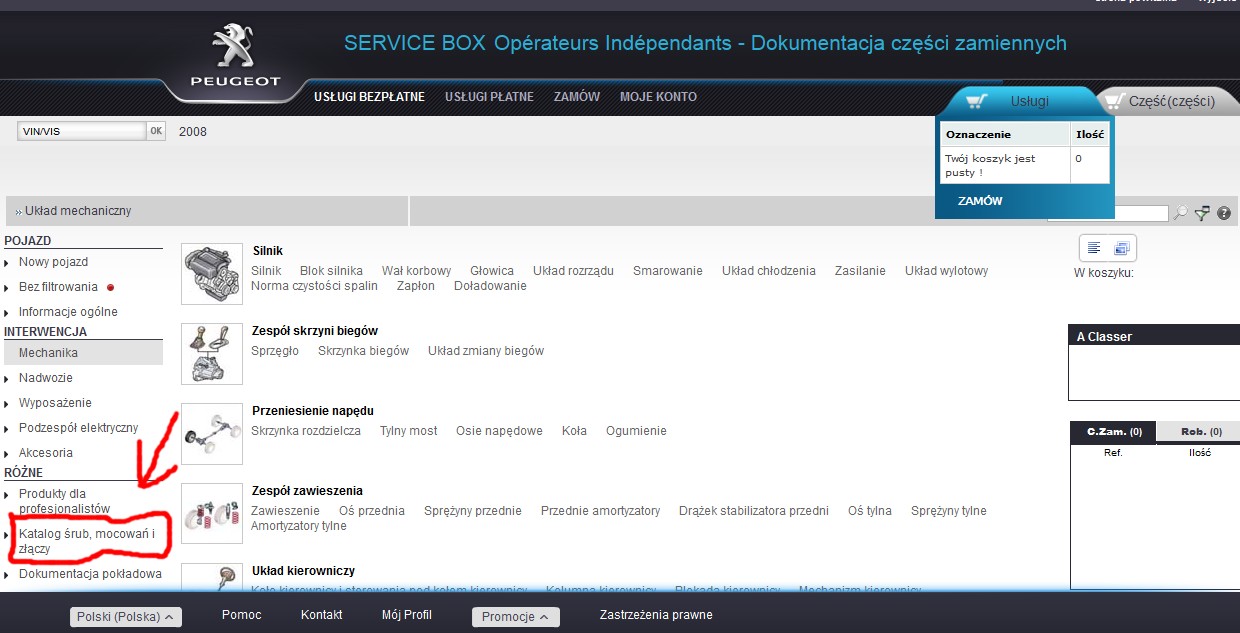Open Skrzynka biegów link
1240x633 pixels.
[x=363, y=351]
